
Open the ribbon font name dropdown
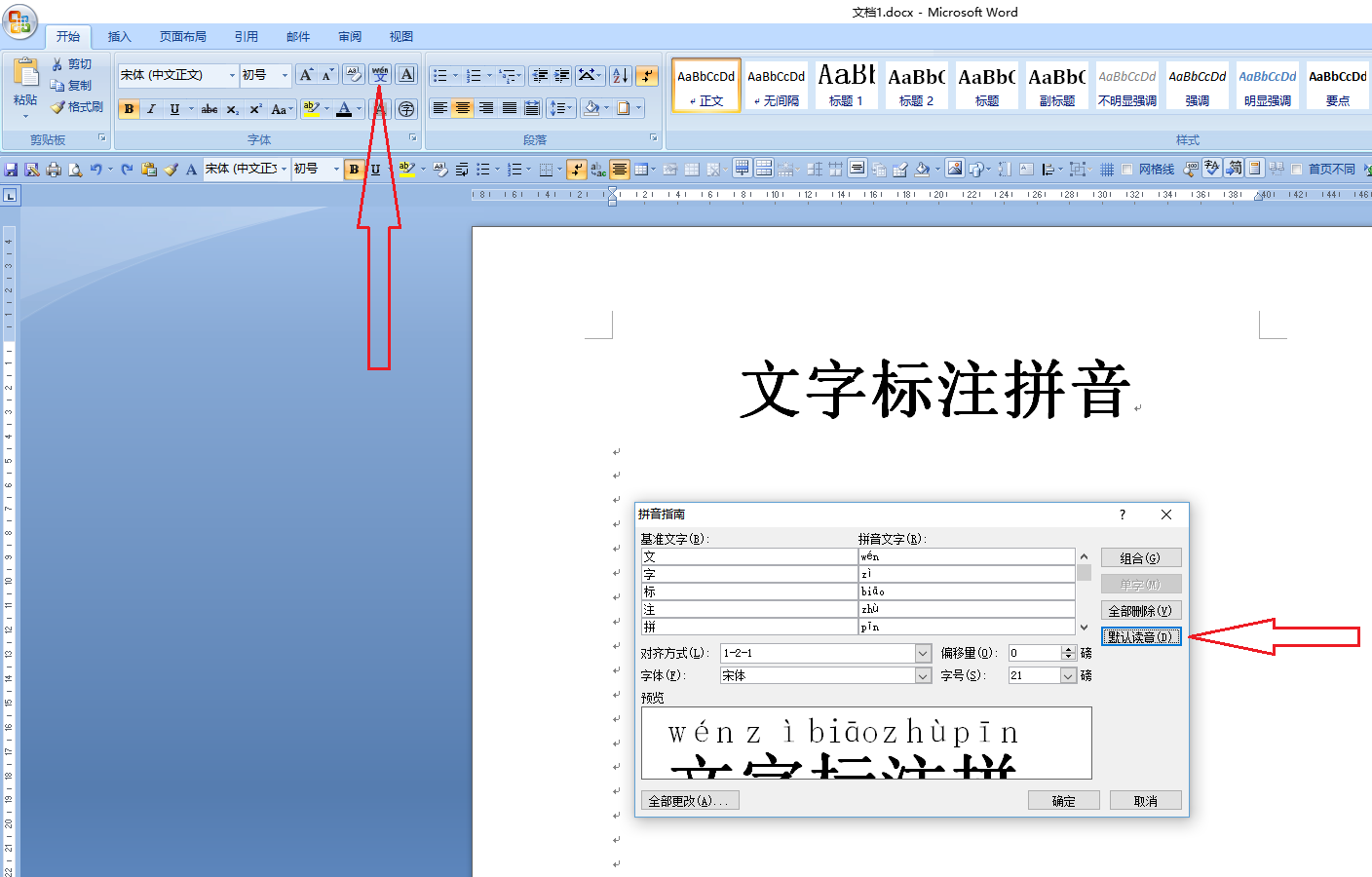tap(232, 75)
